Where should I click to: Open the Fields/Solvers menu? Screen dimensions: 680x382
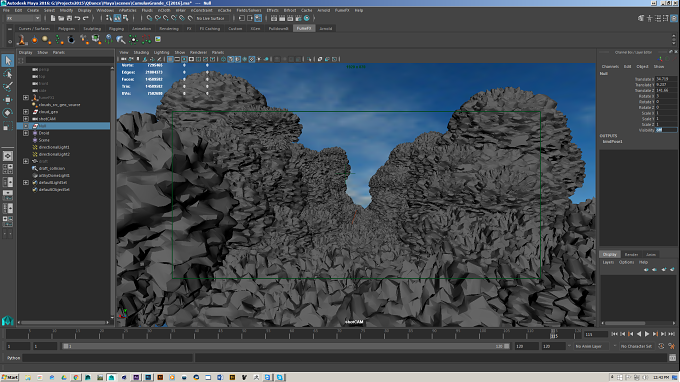(x=249, y=10)
